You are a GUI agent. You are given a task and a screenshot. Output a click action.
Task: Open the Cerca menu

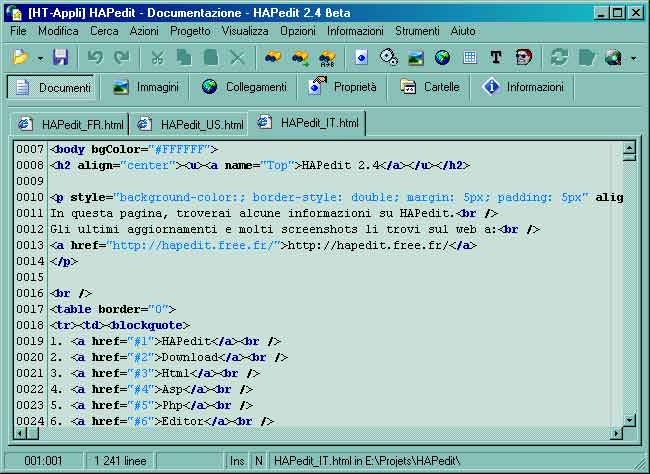[x=104, y=31]
